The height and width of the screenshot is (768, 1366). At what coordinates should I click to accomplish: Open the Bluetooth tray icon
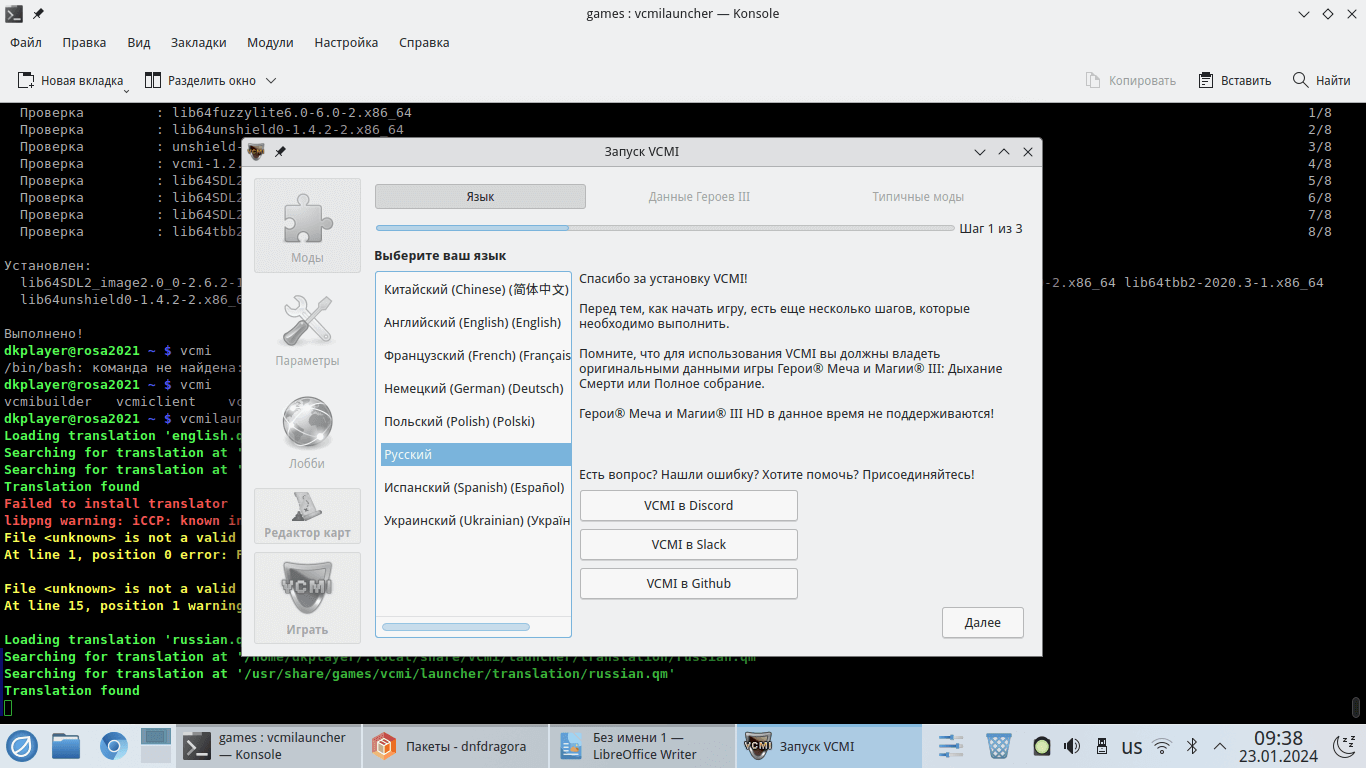1192,746
